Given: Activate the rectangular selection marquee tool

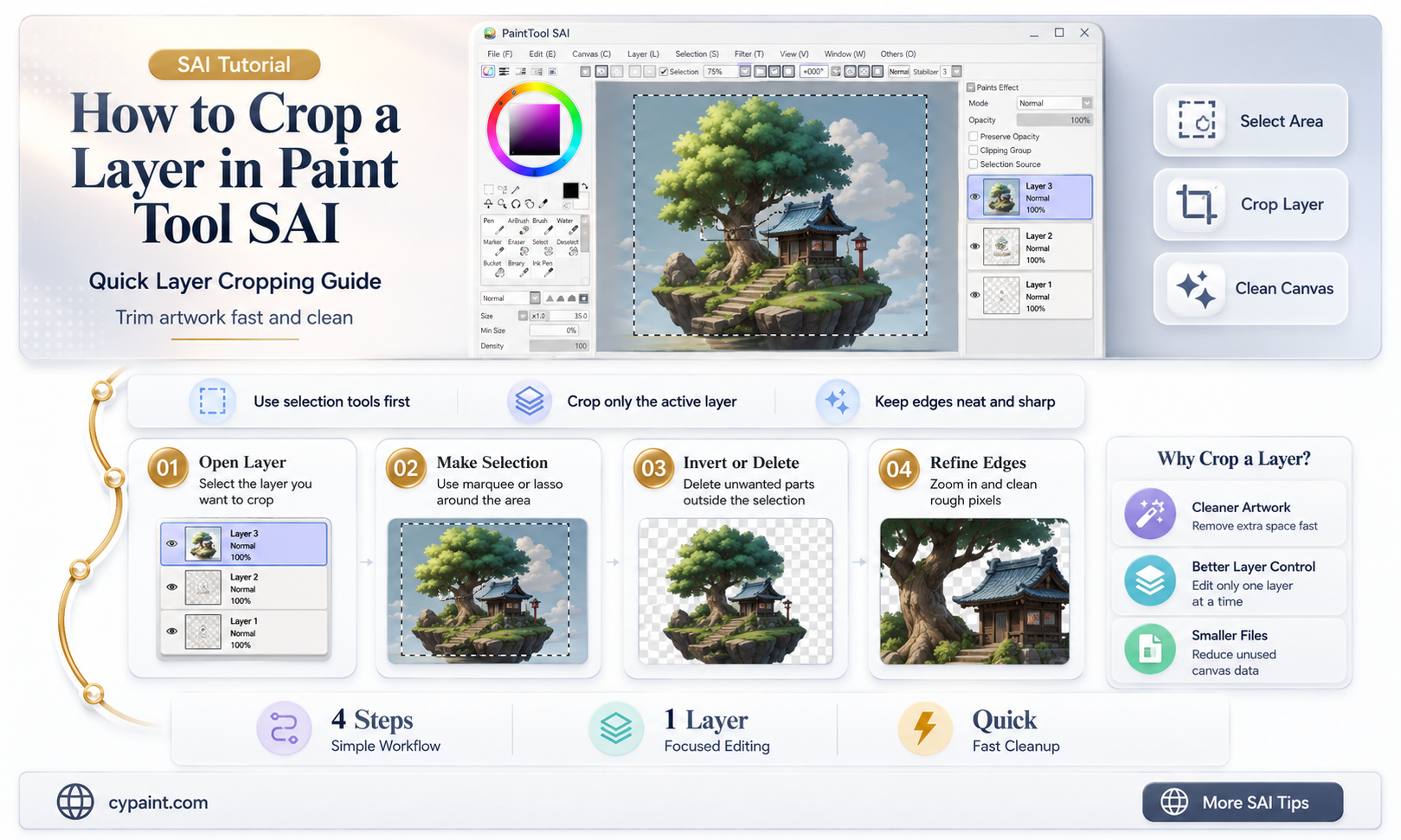Looking at the screenshot, I should (489, 189).
